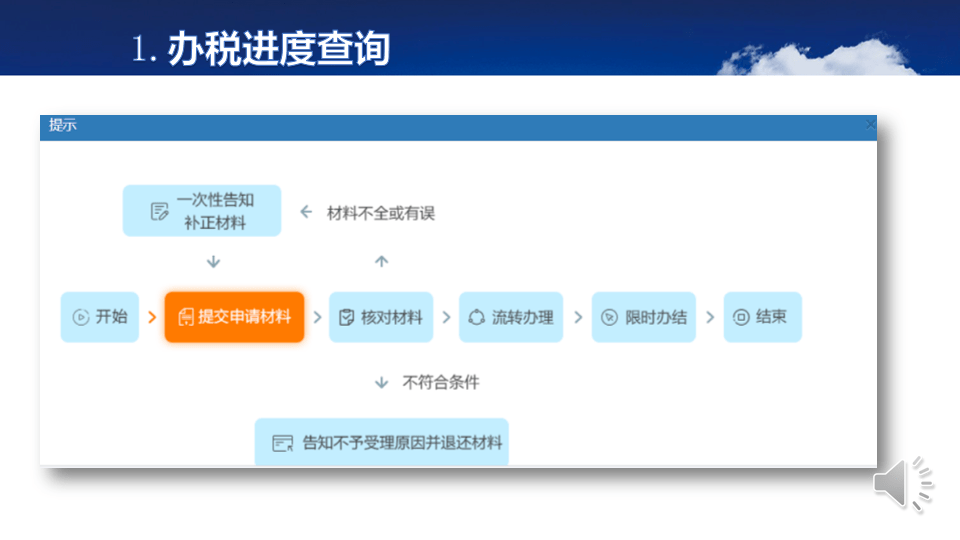Click the circulation icon in the 流转办理 step
The image size is (960, 540).
tap(476, 317)
